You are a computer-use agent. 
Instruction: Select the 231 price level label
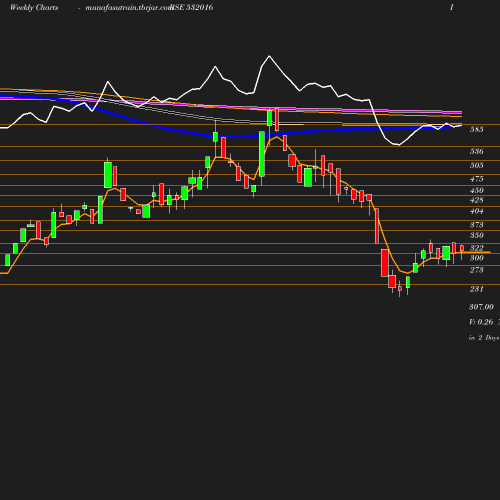click(x=477, y=289)
